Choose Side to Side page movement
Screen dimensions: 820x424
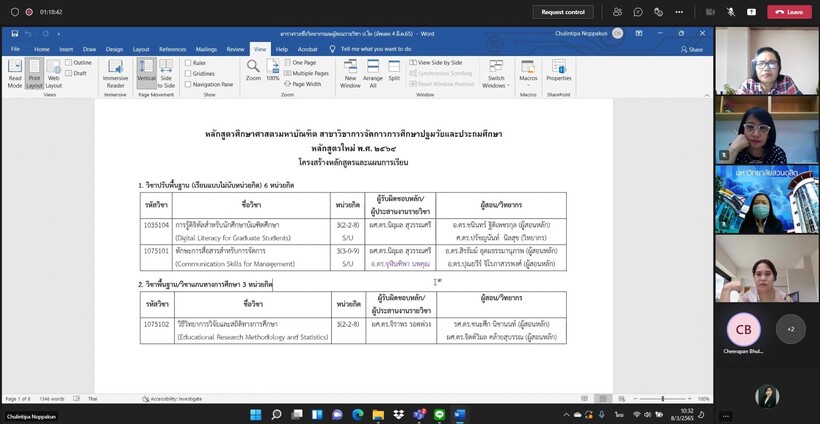coord(166,73)
